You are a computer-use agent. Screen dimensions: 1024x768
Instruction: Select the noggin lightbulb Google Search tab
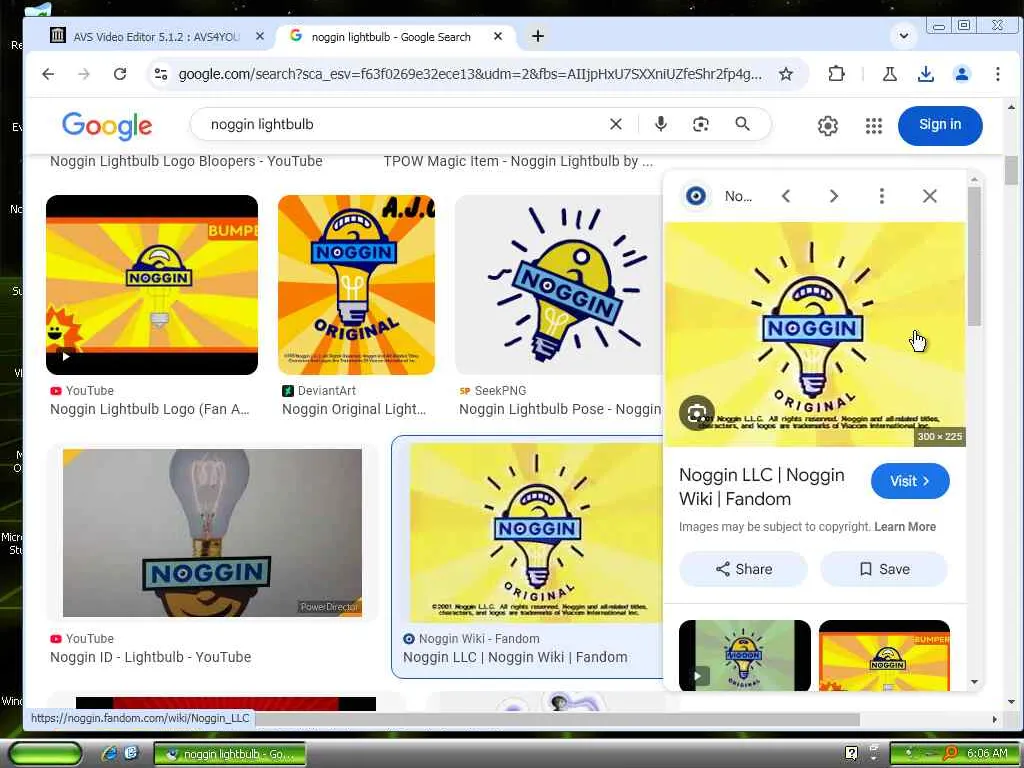pyautogui.click(x=392, y=37)
